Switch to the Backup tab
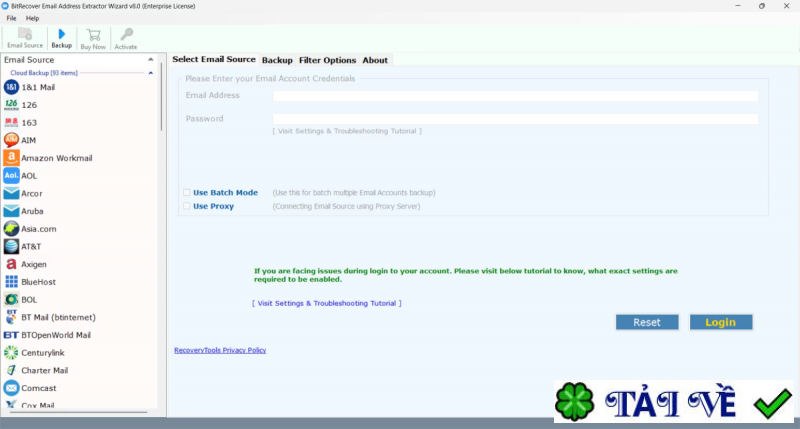The height and width of the screenshot is (429, 800). click(x=277, y=60)
